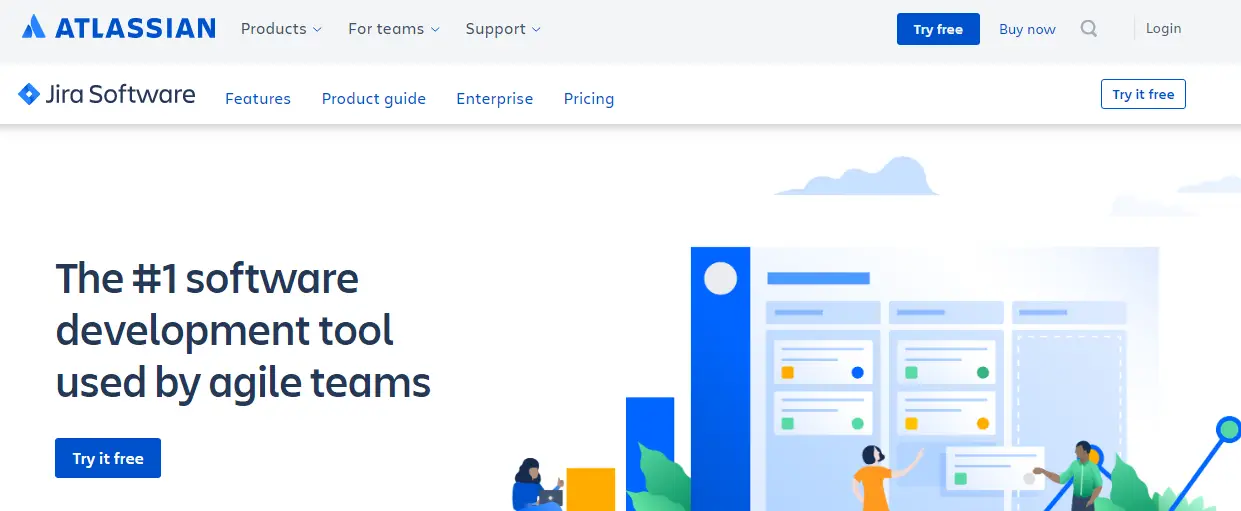Screen dimensions: 1241x511
Task: Click the Jira Software logo
Action: pyautogui.click(x=107, y=95)
